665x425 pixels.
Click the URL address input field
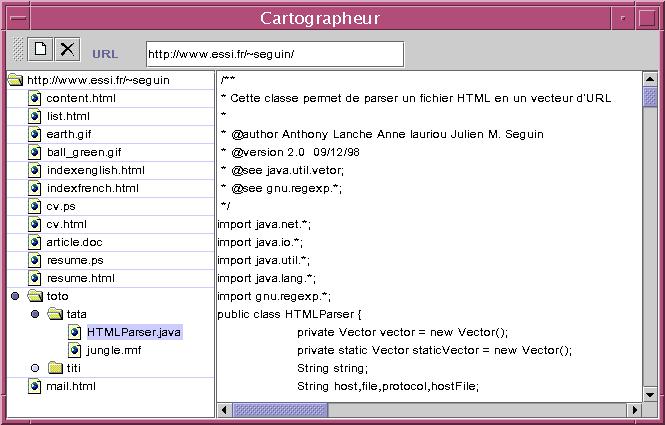tap(274, 53)
